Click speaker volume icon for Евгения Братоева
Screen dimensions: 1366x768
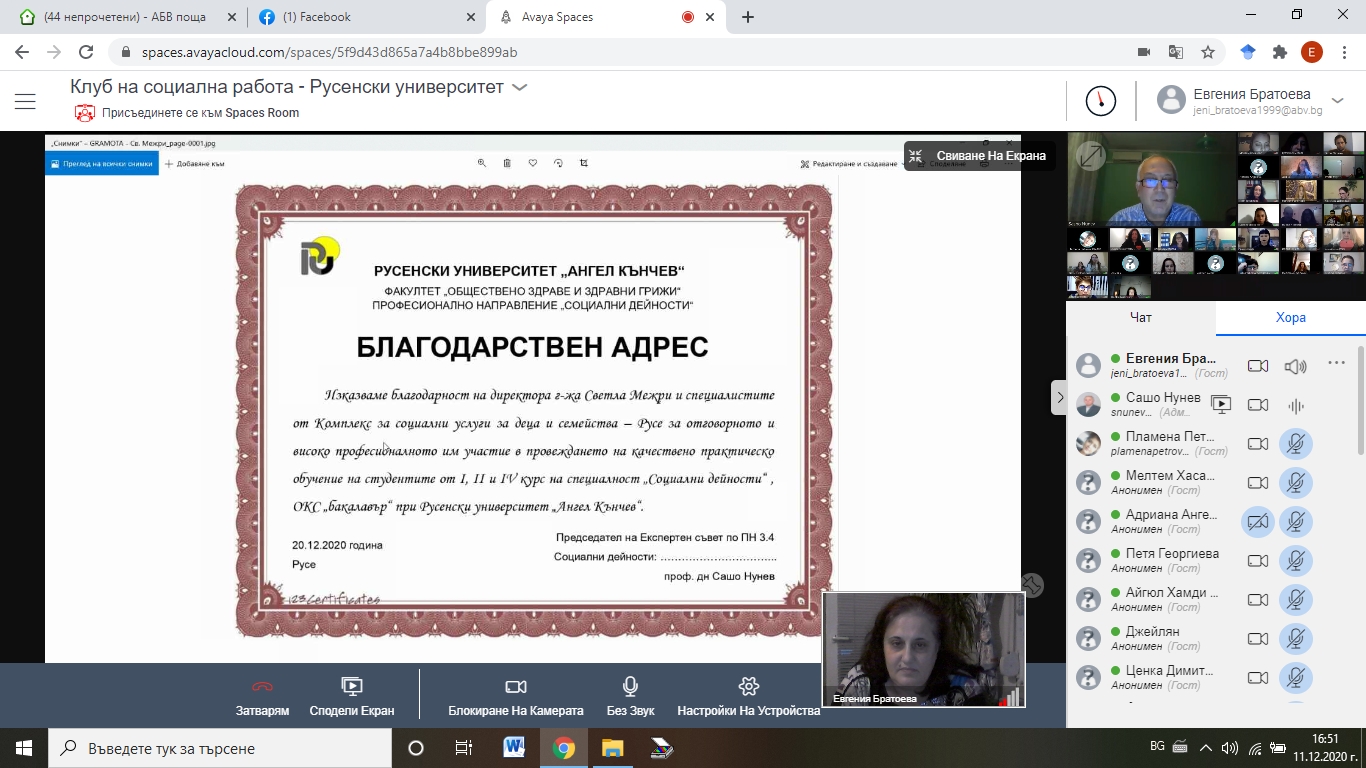pyautogui.click(x=1295, y=366)
